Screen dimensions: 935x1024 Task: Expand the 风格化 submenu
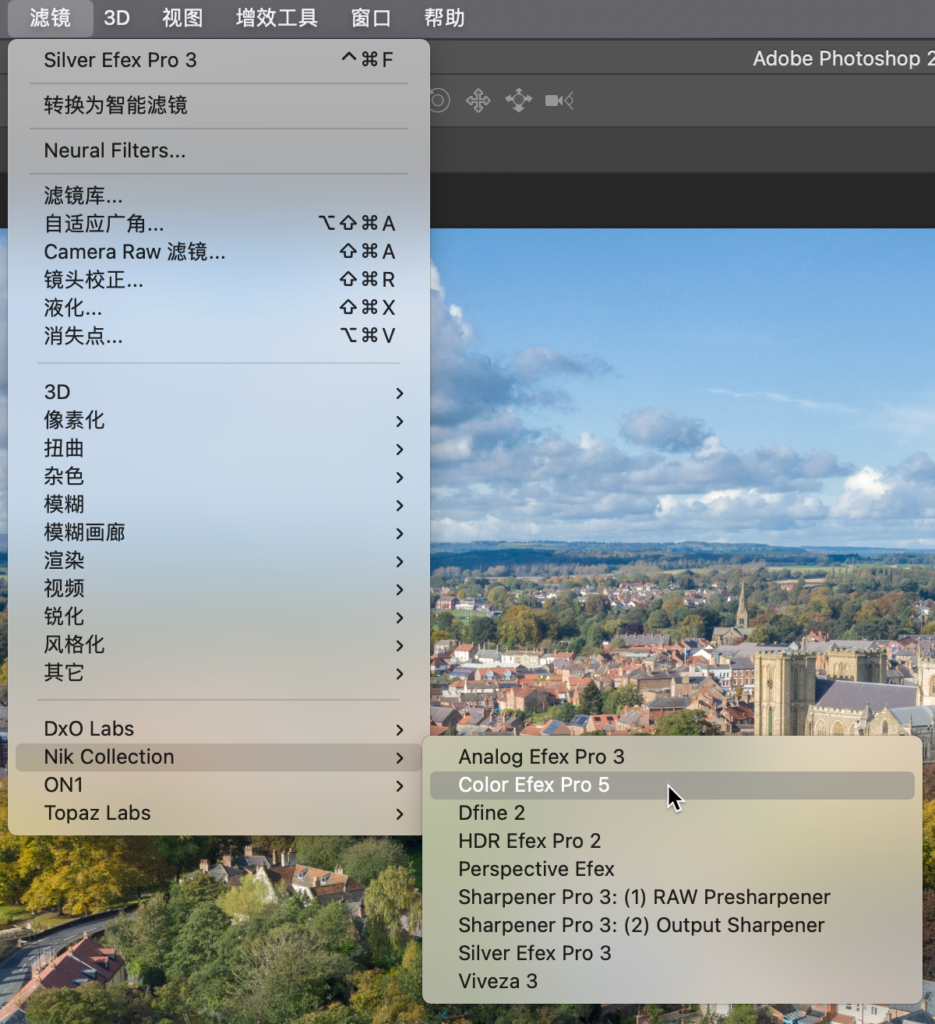coord(219,645)
